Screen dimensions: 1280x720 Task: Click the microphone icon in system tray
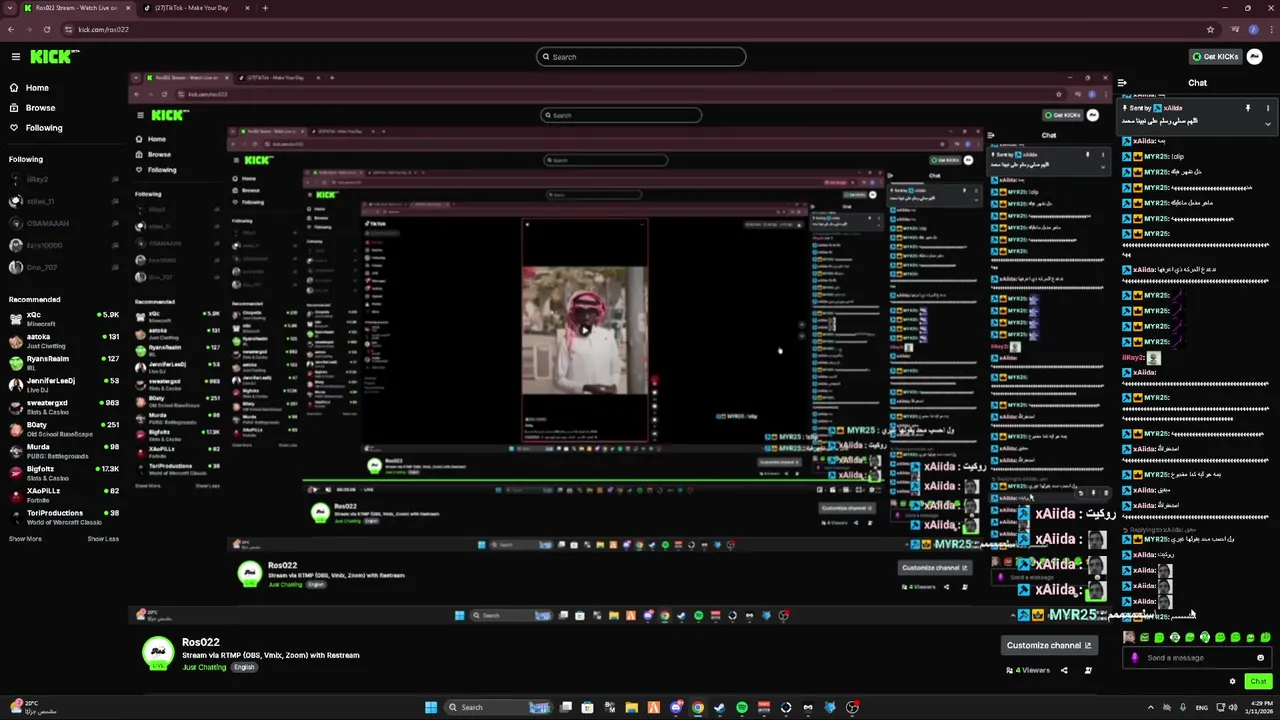pyautogui.click(x=1182, y=707)
